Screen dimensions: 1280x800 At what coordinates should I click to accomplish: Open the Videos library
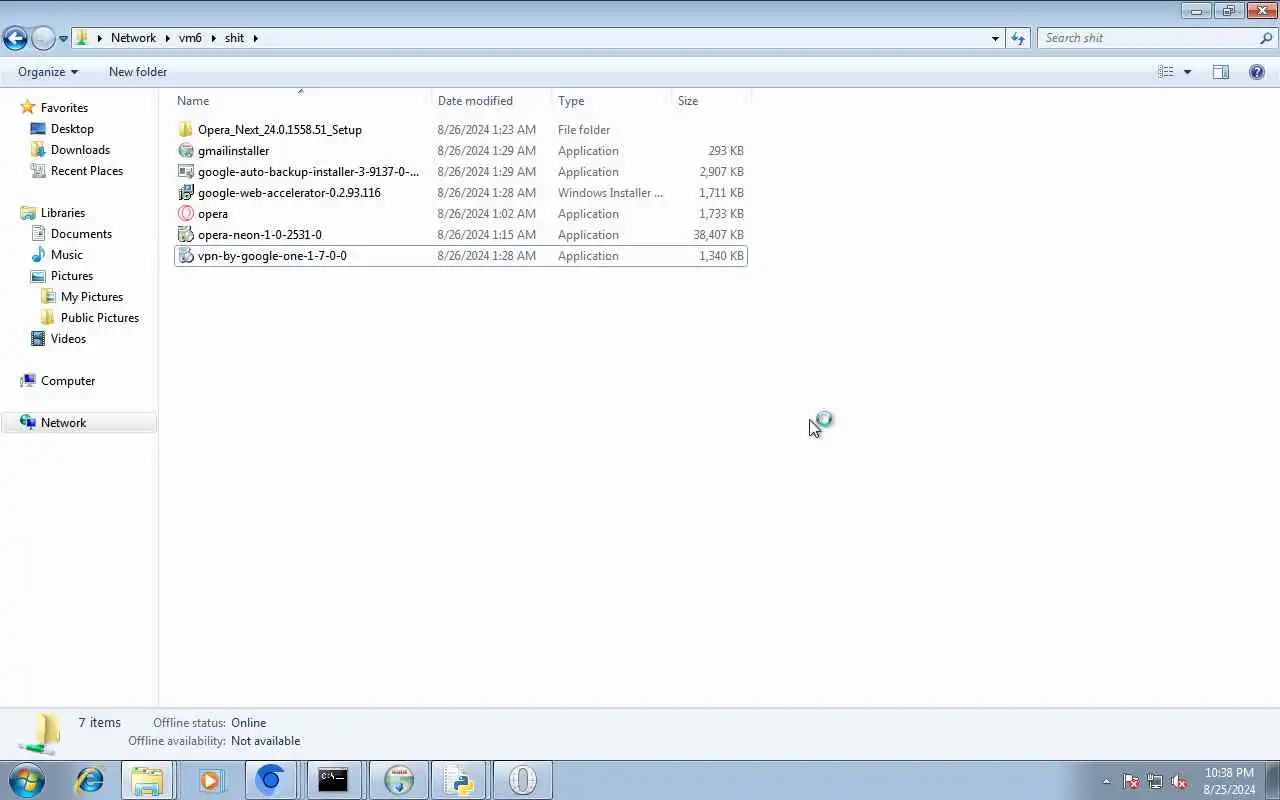tap(68, 339)
